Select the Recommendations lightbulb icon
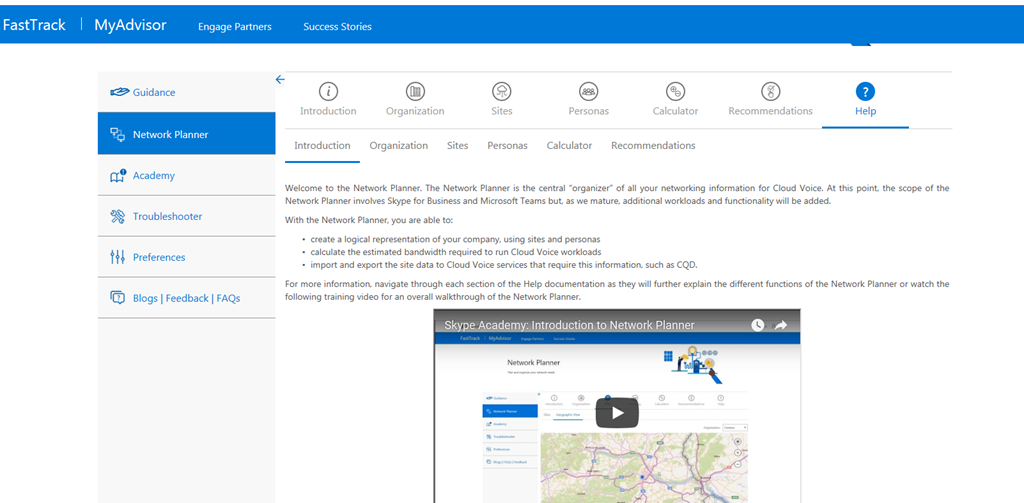This screenshot has width=1024, height=503. (x=770, y=91)
